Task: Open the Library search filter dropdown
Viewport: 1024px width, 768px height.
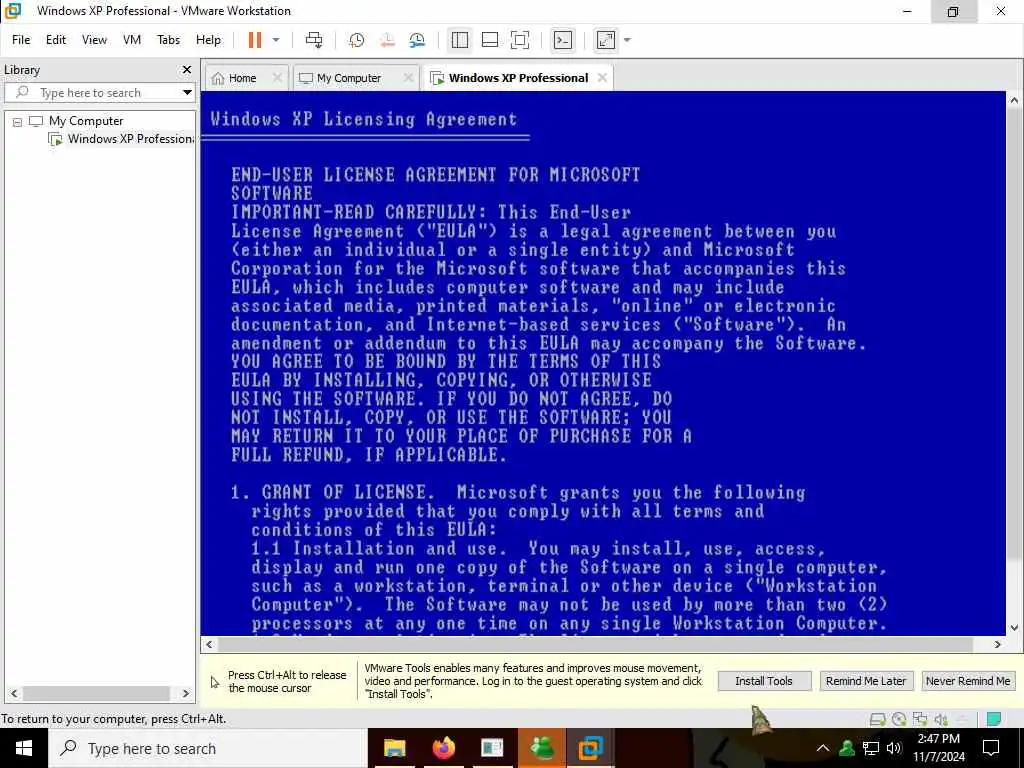Action: [x=187, y=93]
